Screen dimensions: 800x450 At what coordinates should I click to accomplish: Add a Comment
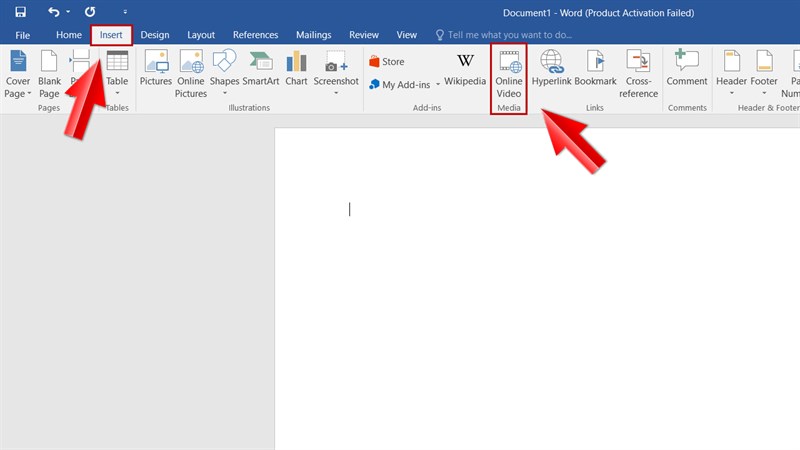[x=687, y=68]
